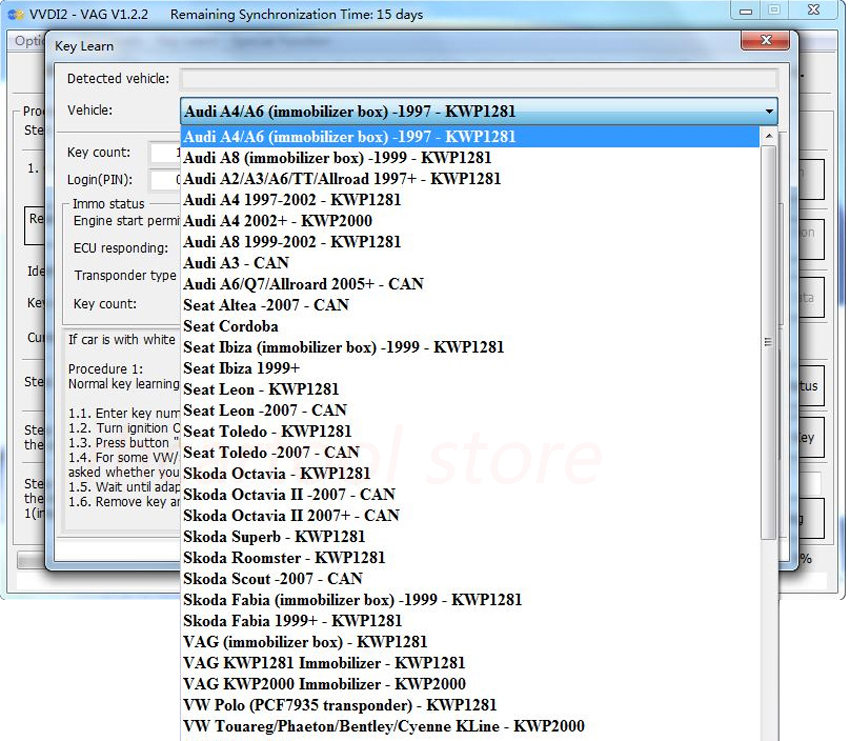850x741 pixels.
Task: Choose Seat Toledo - KWP1281
Action: pyautogui.click(x=470, y=431)
